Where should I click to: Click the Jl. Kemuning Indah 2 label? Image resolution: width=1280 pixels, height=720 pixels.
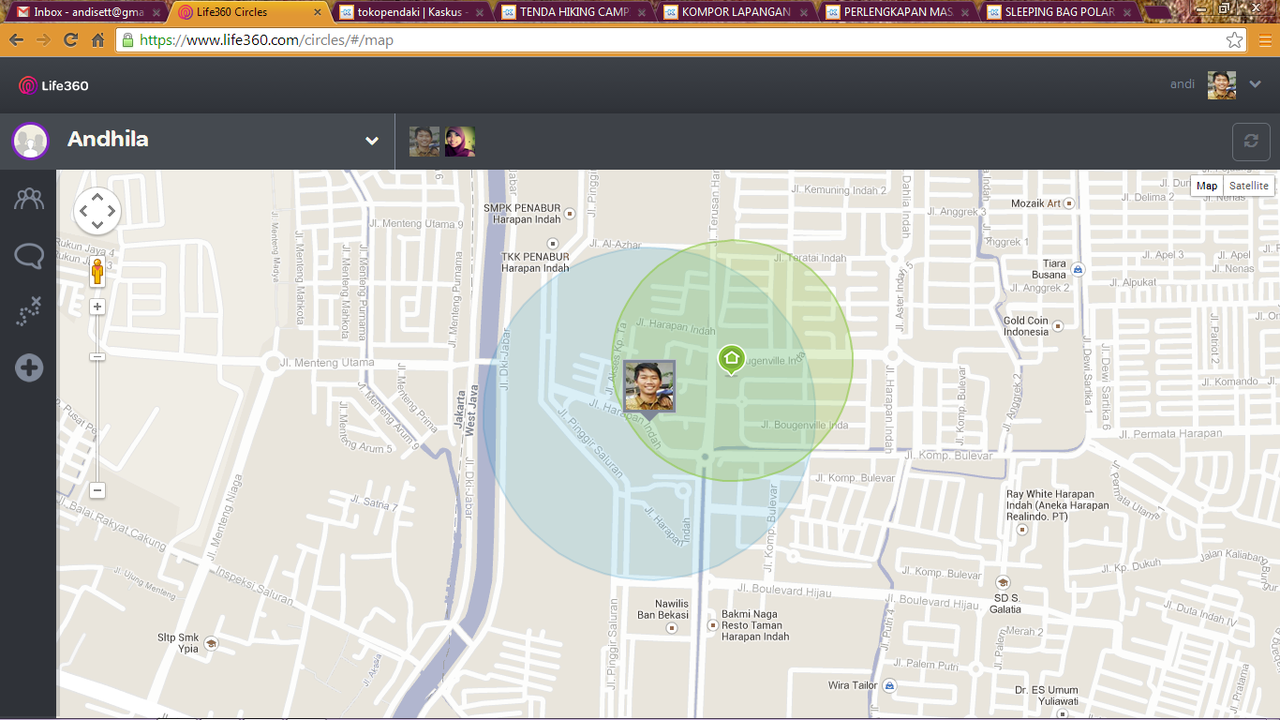coord(840,190)
